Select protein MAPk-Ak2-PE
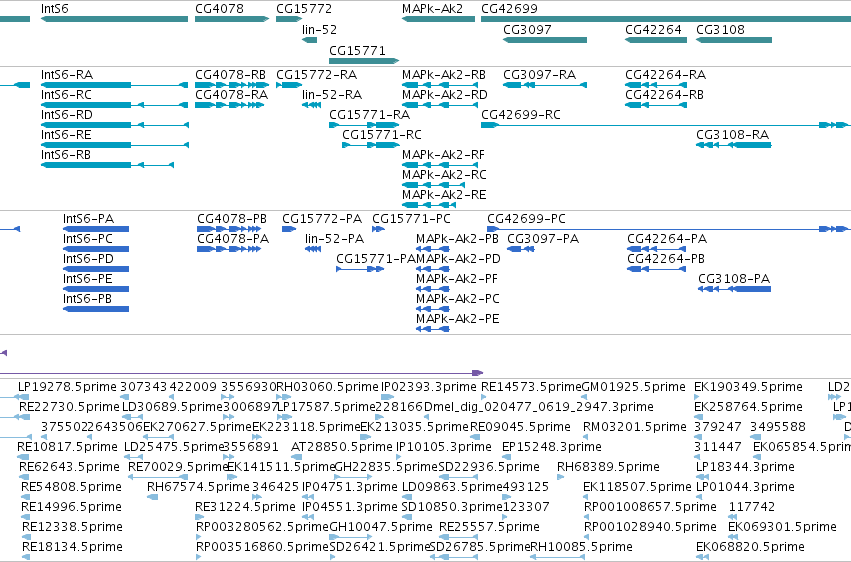 pyautogui.click(x=433, y=329)
